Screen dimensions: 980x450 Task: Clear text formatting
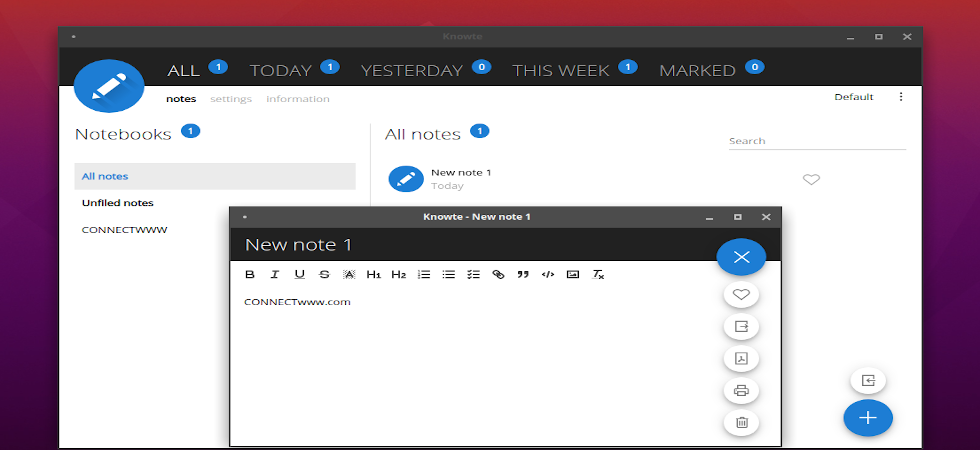point(598,274)
